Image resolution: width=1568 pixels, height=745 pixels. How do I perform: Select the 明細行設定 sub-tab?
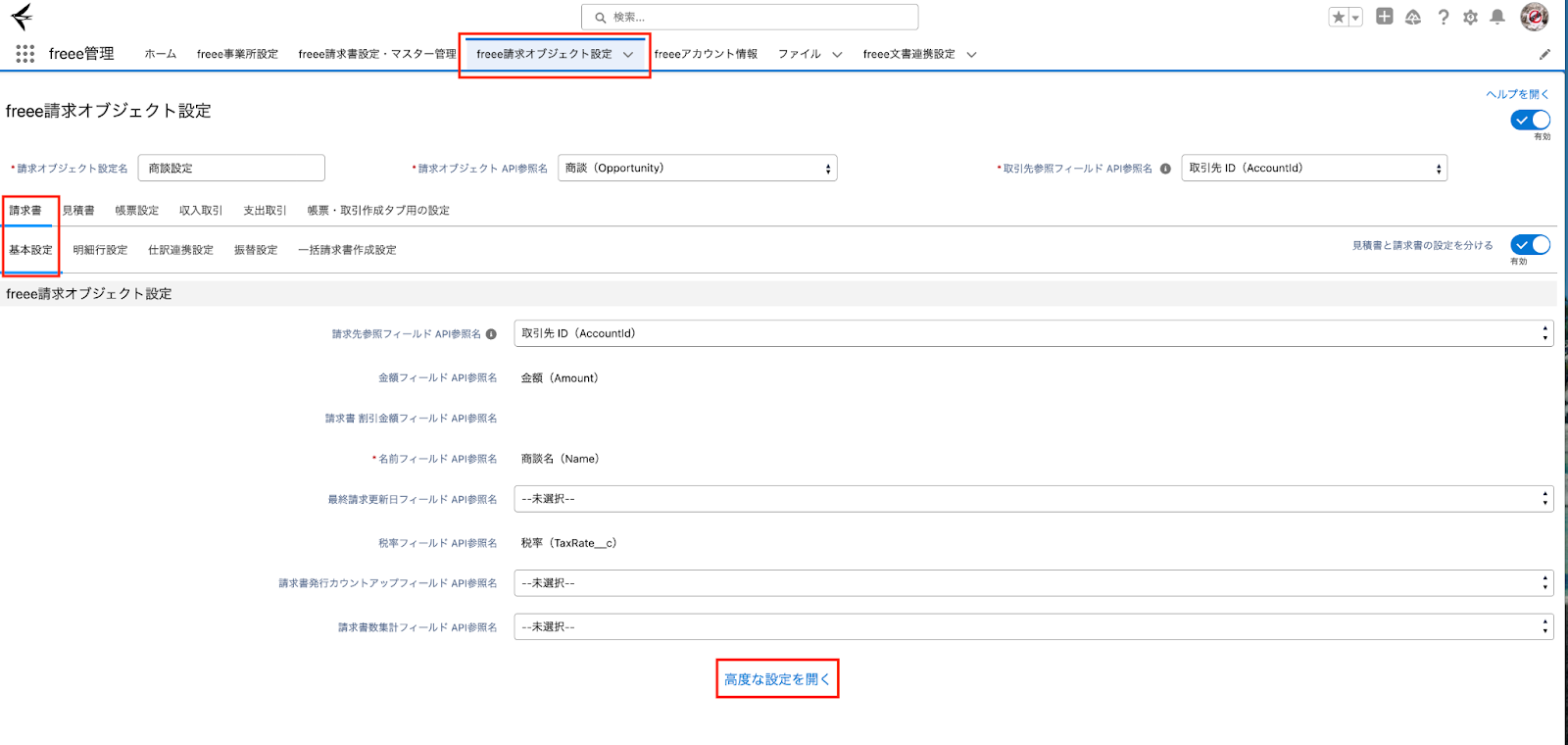point(100,250)
